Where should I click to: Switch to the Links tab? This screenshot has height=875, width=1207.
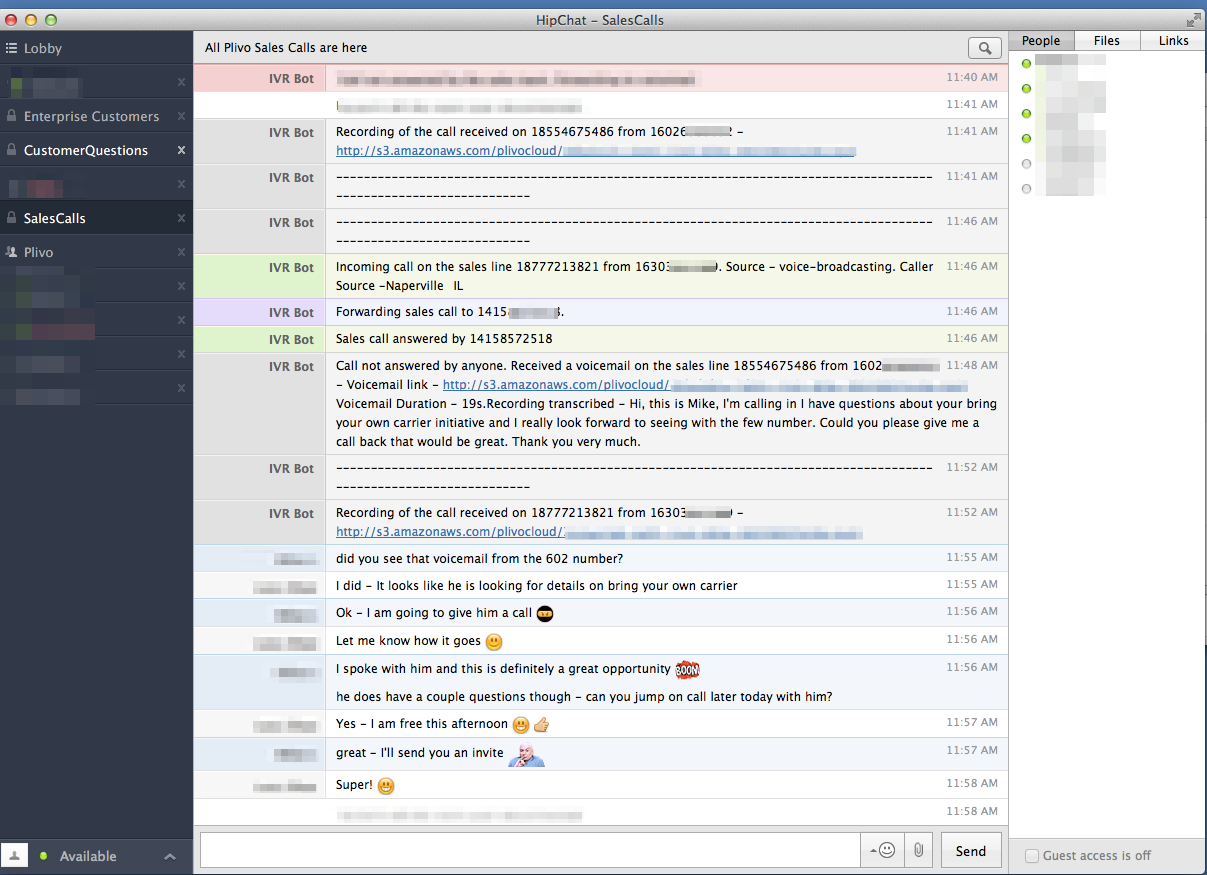point(1173,41)
